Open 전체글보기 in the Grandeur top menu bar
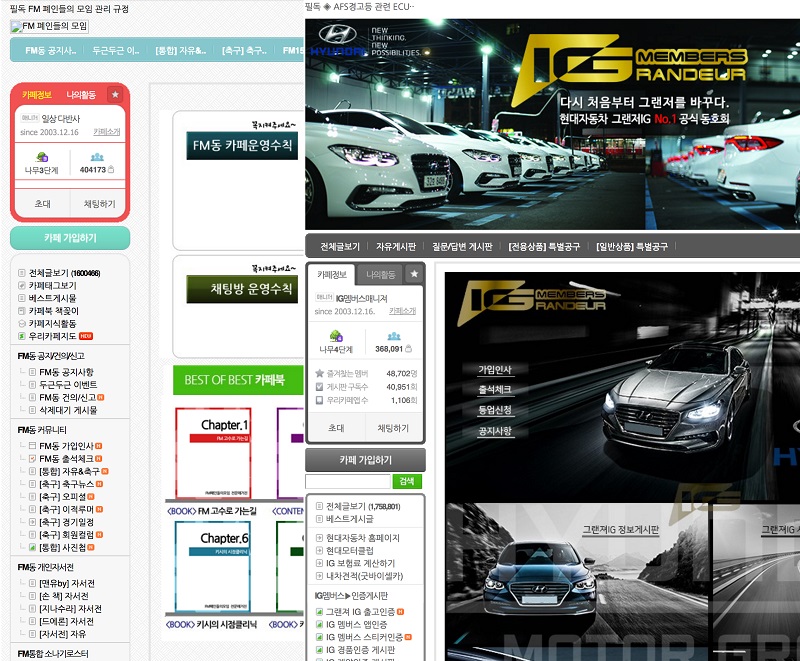Viewport: 800px width, 661px height. pyautogui.click(x=340, y=247)
